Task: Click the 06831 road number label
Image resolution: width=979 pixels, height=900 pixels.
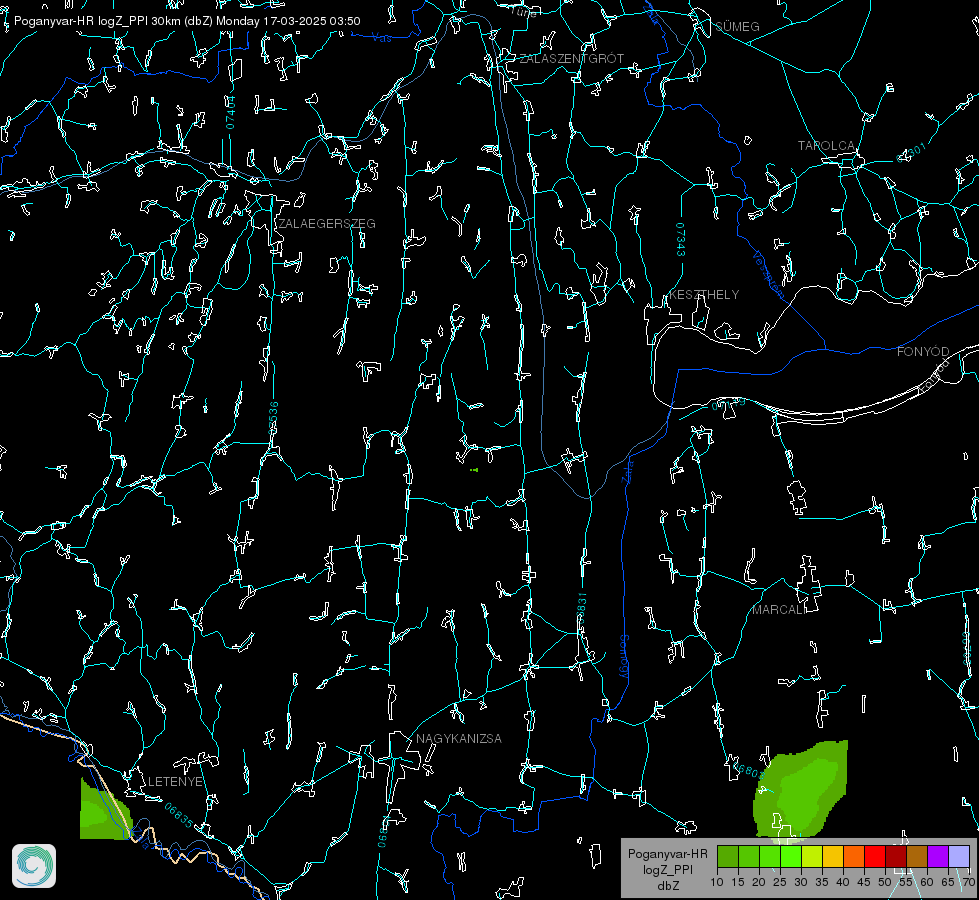Action: [x=581, y=609]
